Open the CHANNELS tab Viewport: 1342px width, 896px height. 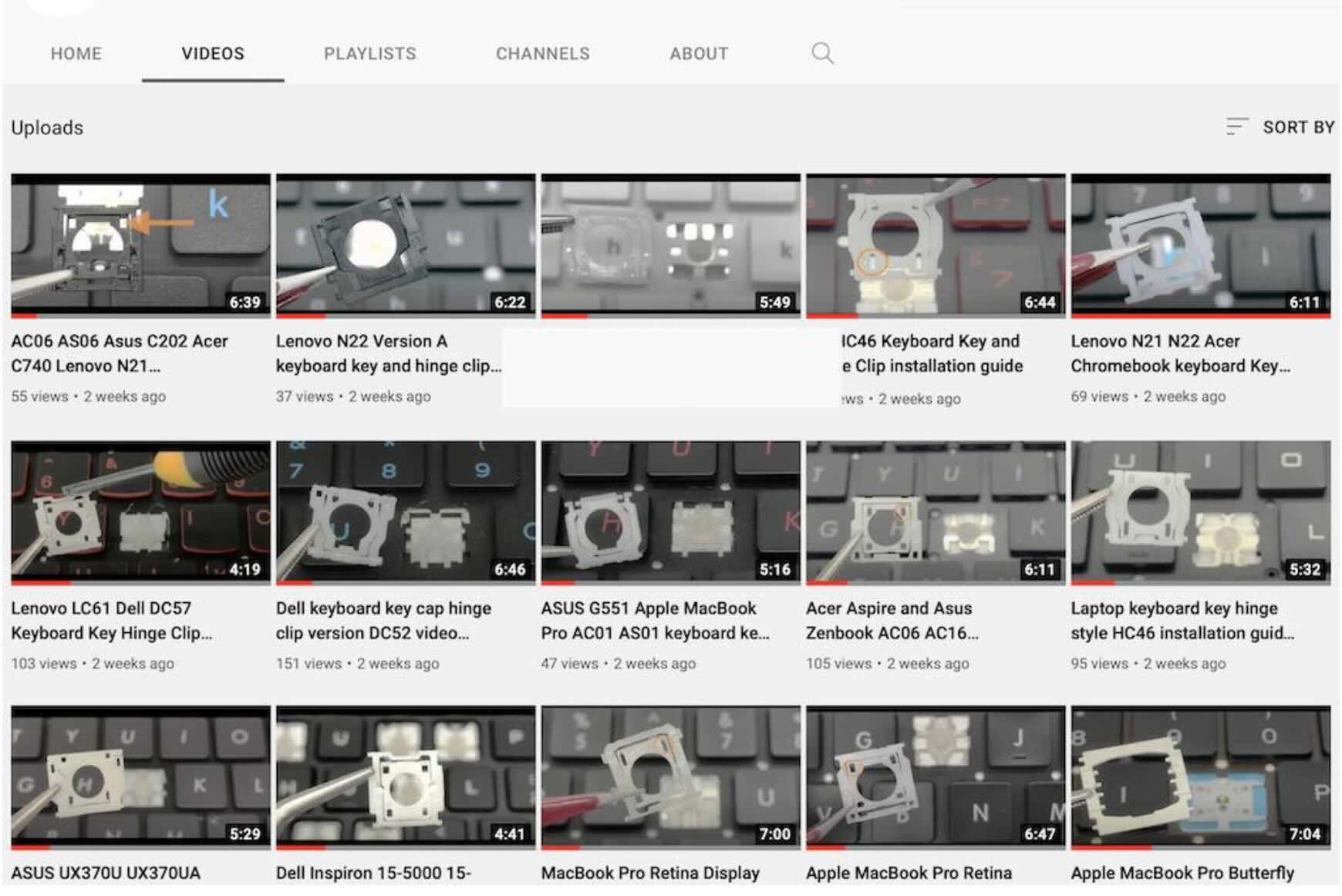[x=542, y=54]
